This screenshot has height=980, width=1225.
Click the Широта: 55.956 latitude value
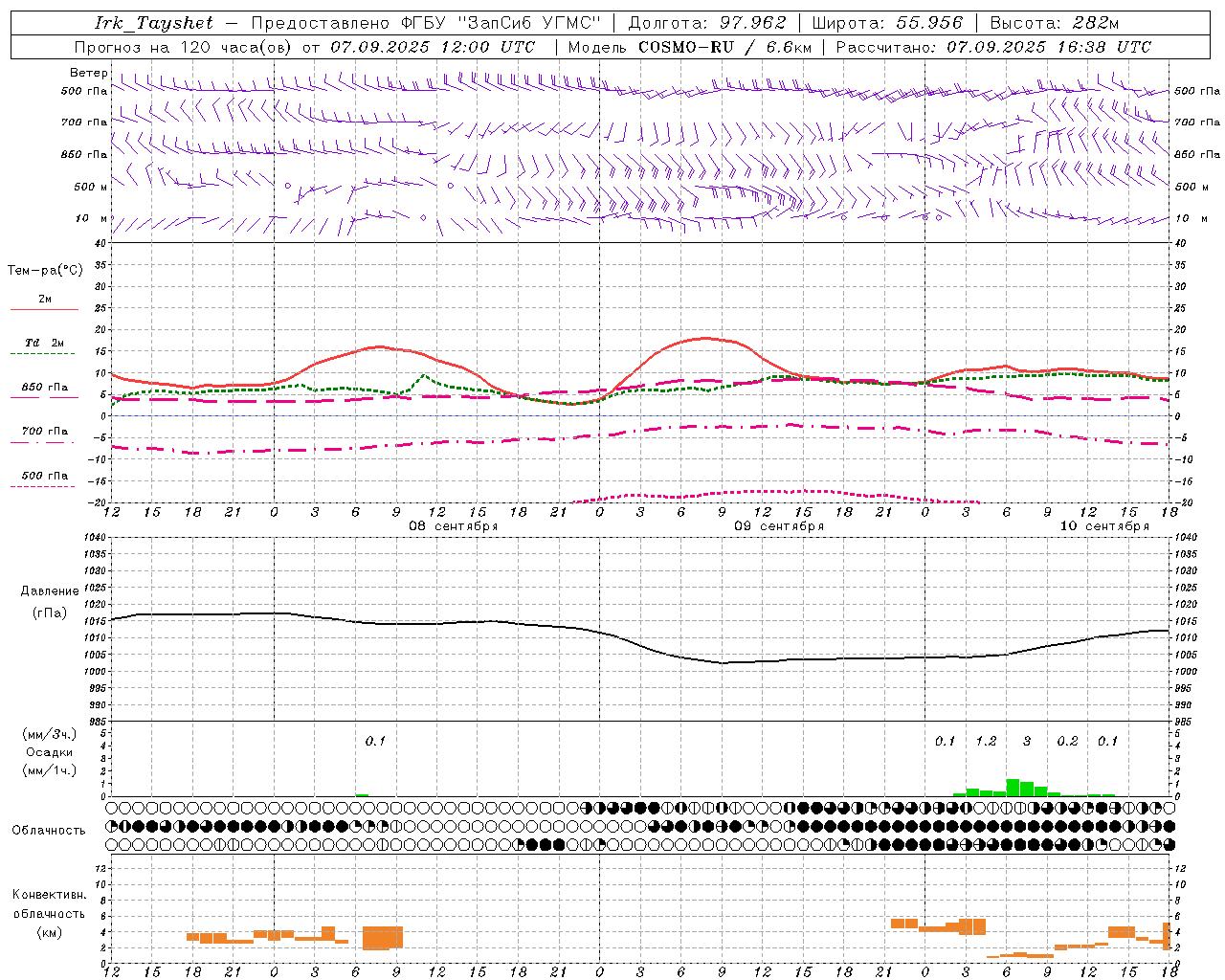tap(887, 23)
